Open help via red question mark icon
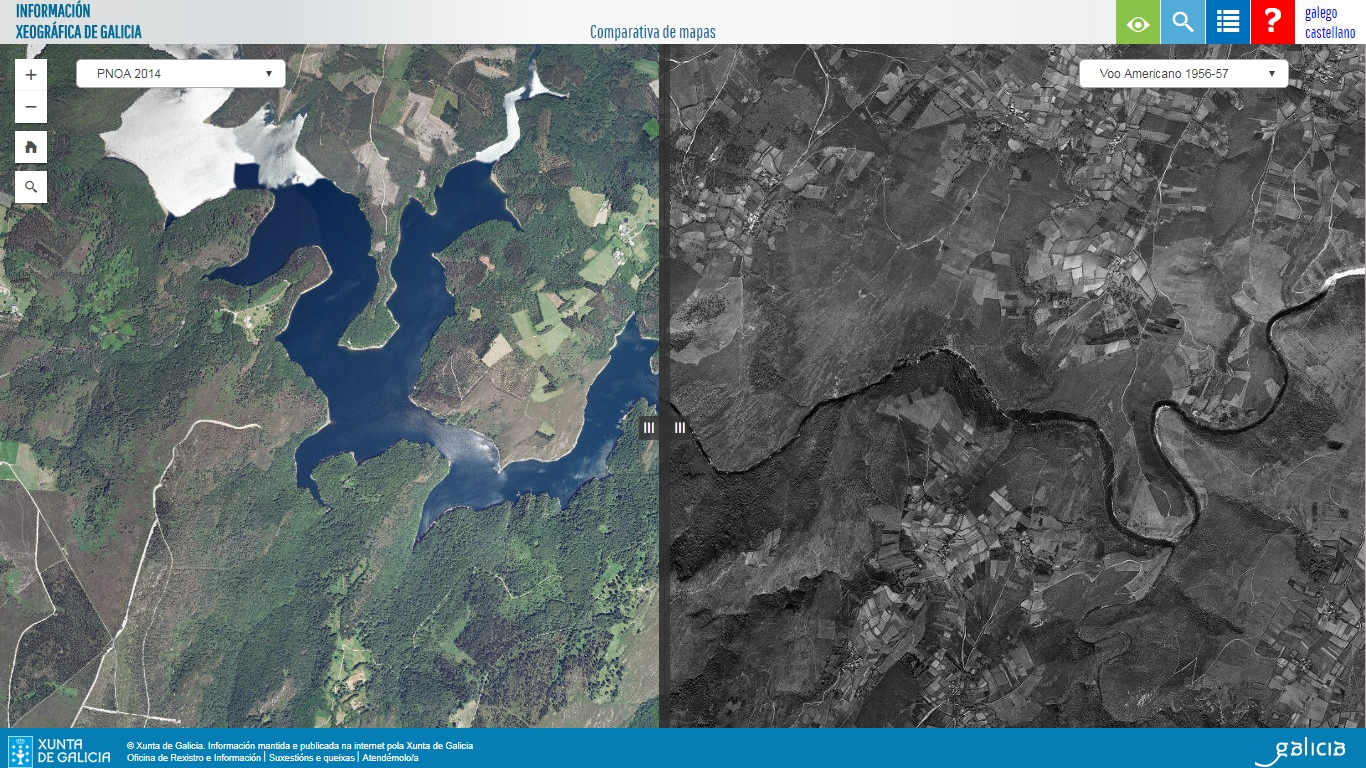Viewport: 1366px width, 768px height. pos(1272,22)
